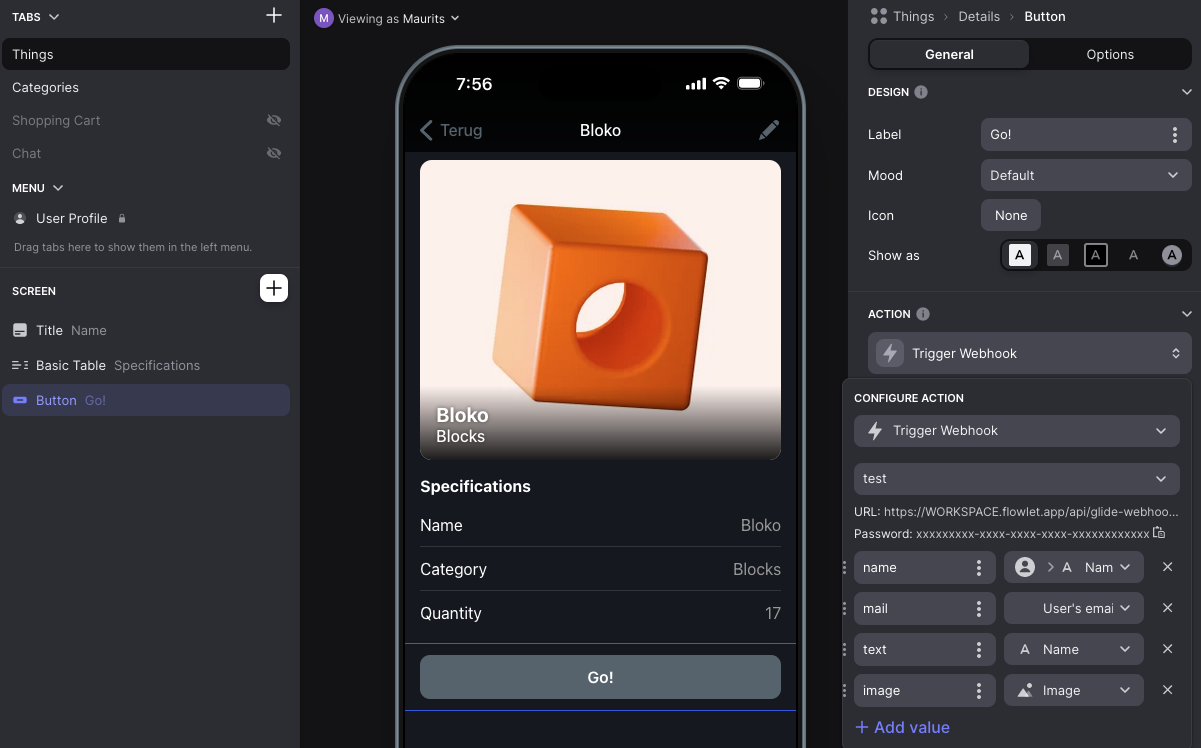This screenshot has height=748, width=1201.
Task: Select the Things tab
Action: pyautogui.click(x=146, y=54)
